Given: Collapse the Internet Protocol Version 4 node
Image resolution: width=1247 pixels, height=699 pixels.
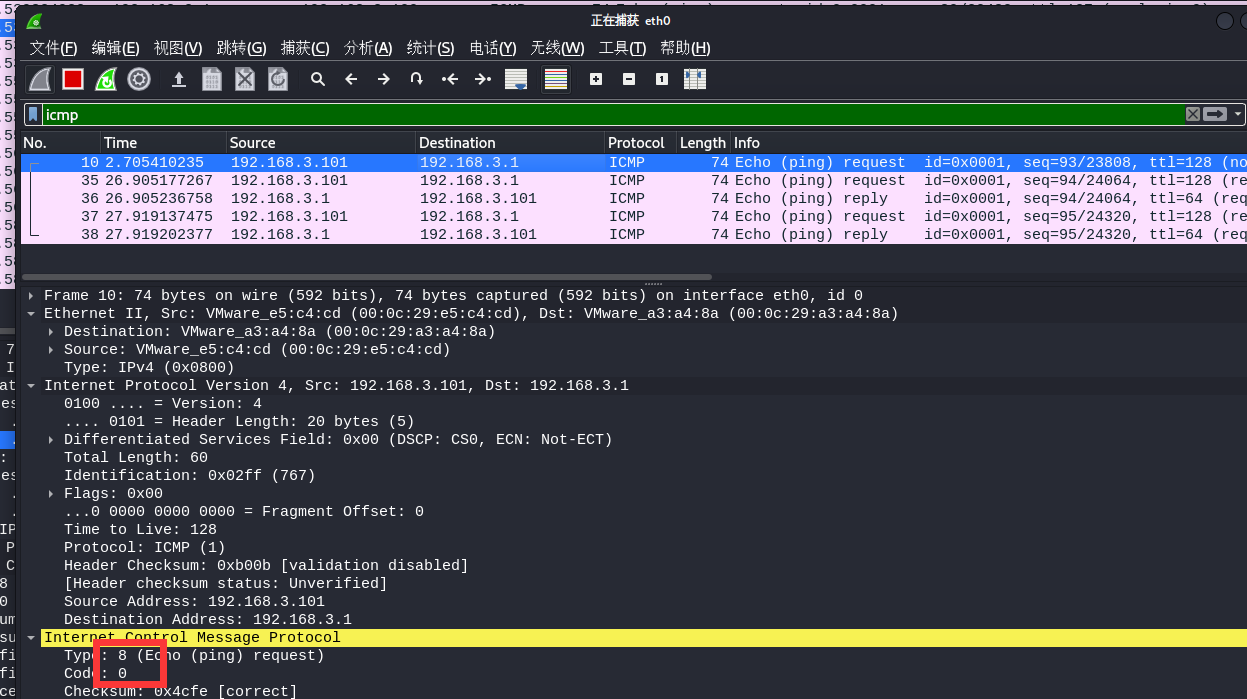Looking at the screenshot, I should click(31, 386).
